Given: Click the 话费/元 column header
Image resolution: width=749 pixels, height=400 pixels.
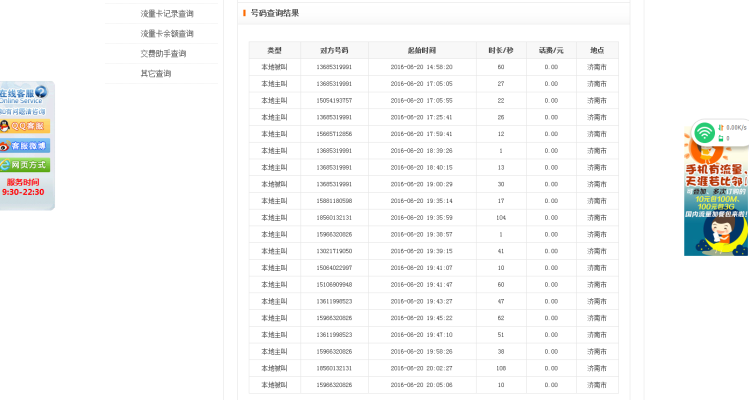Looking at the screenshot, I should 551,50.
